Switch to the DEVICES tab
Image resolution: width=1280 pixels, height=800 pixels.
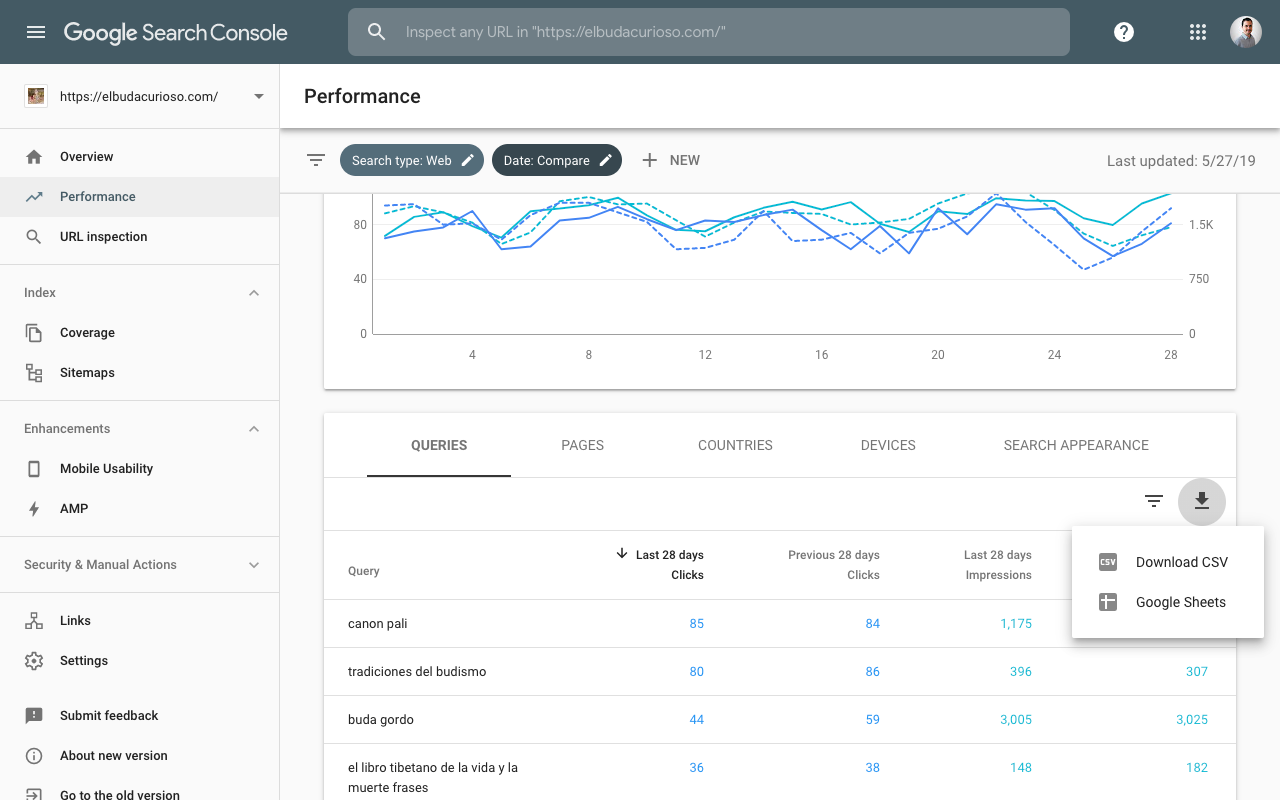pyautogui.click(x=888, y=446)
